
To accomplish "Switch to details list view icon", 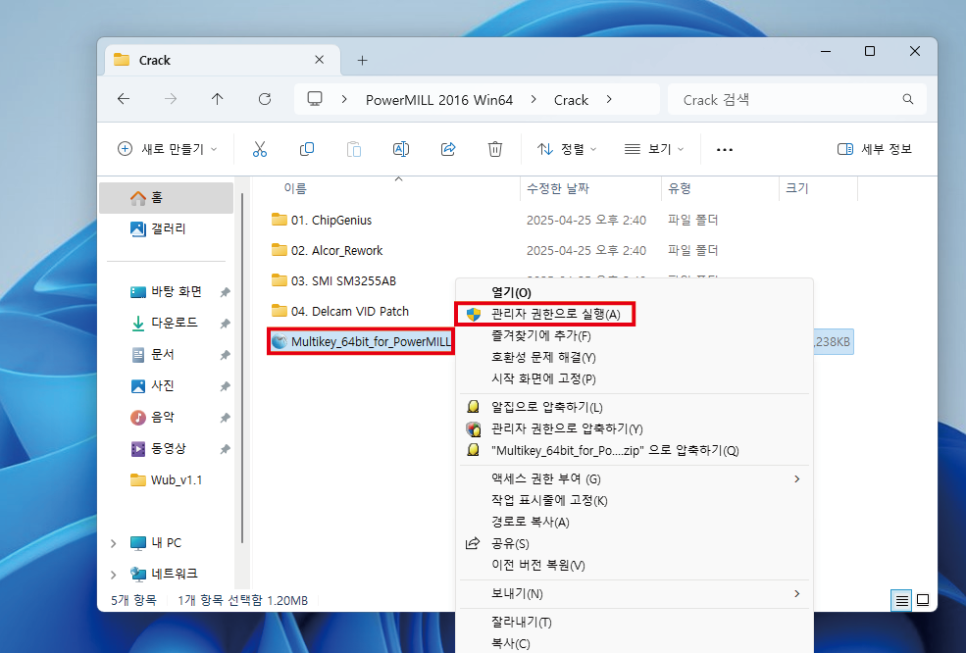I will (901, 600).
